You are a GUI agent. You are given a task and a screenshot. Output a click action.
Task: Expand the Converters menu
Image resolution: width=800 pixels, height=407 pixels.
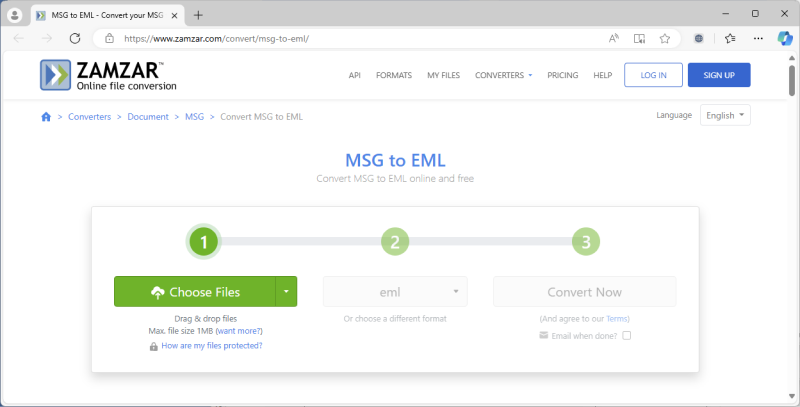(x=504, y=75)
